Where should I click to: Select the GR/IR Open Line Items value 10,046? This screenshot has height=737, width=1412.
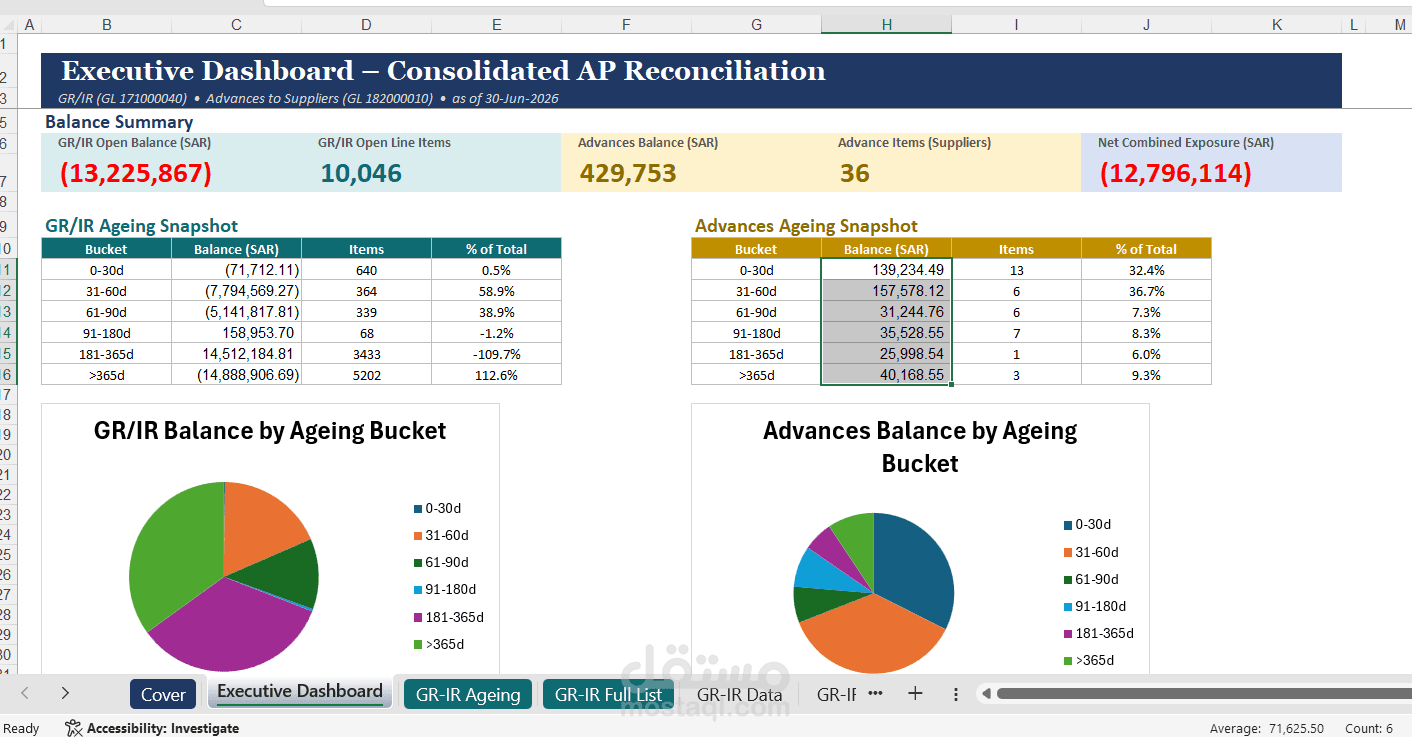[x=361, y=173]
